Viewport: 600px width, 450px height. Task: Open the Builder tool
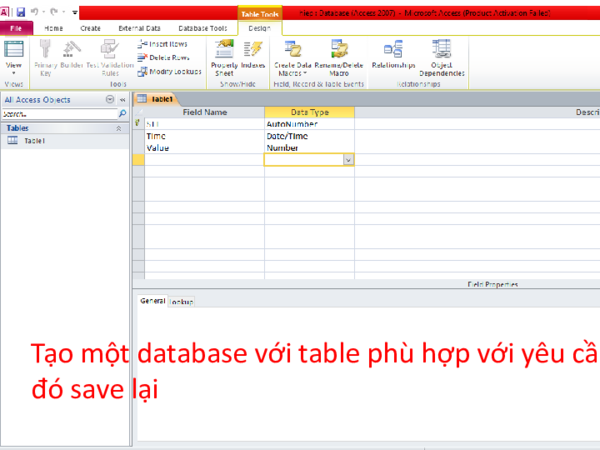point(73,50)
